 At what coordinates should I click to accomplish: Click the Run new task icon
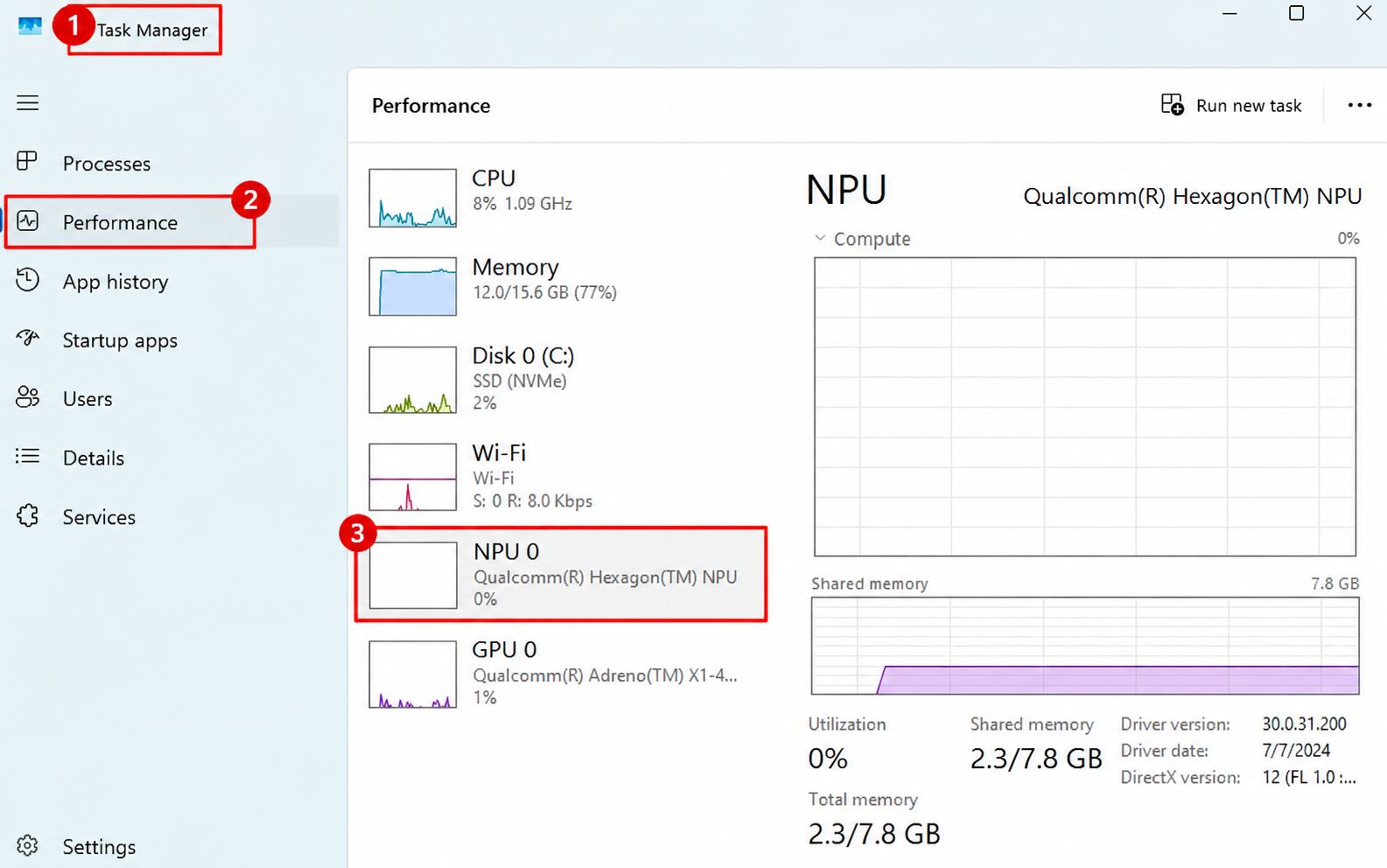pos(1173,105)
